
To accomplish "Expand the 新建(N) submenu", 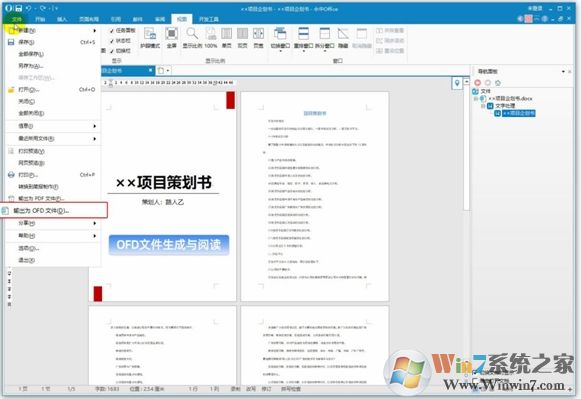I will [52, 30].
